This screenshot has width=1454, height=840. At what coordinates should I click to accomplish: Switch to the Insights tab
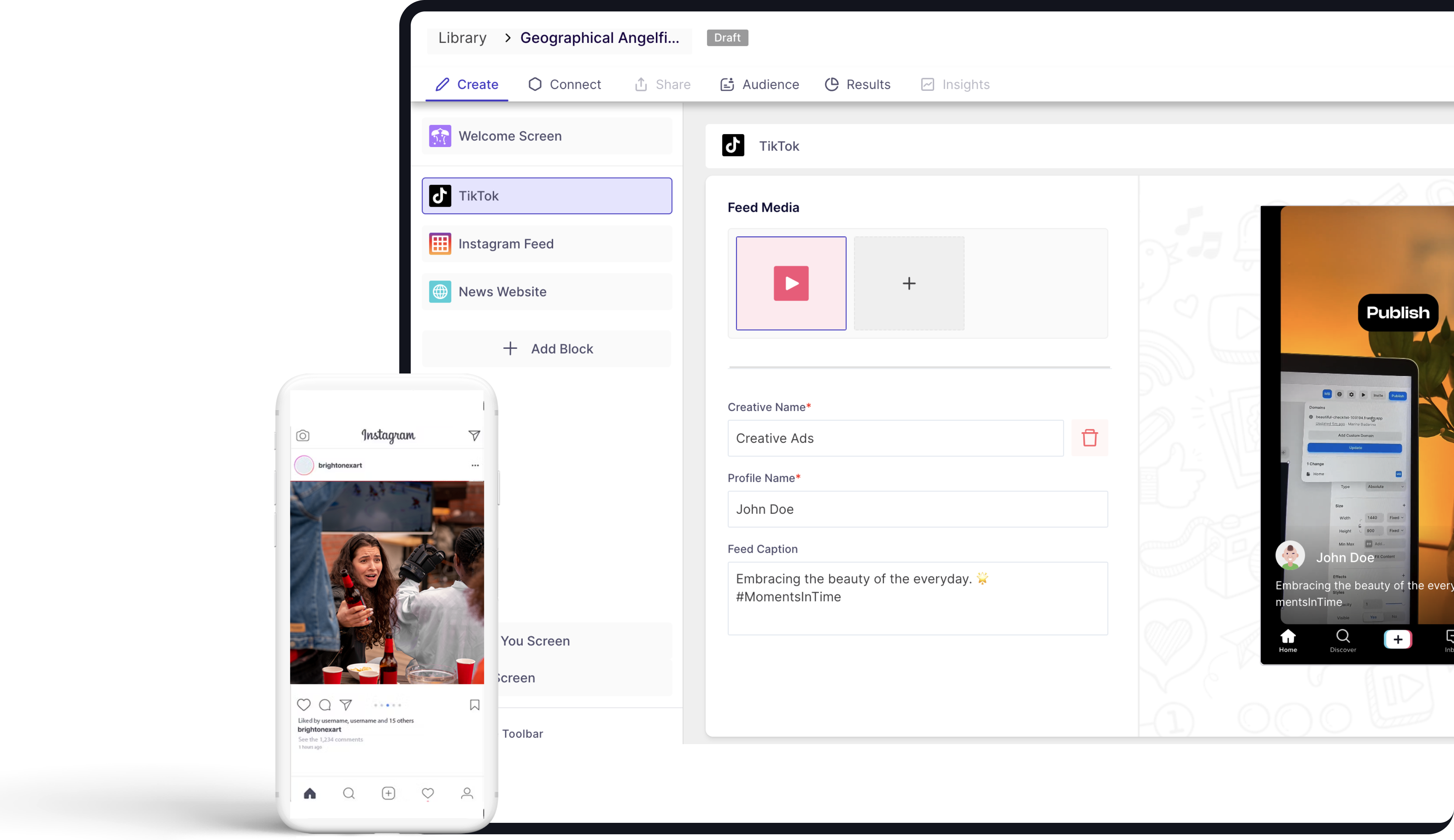[955, 84]
